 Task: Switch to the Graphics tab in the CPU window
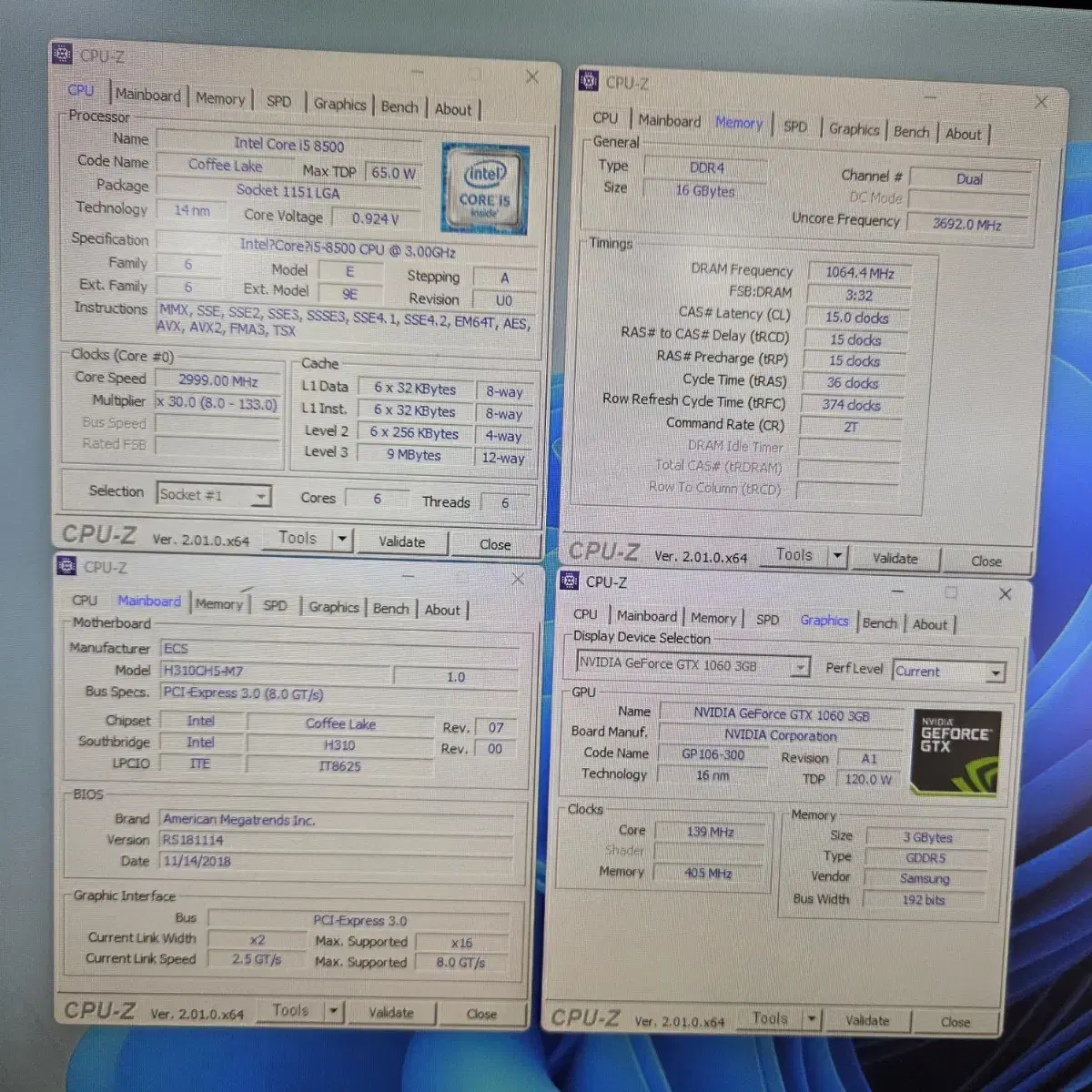(x=339, y=104)
